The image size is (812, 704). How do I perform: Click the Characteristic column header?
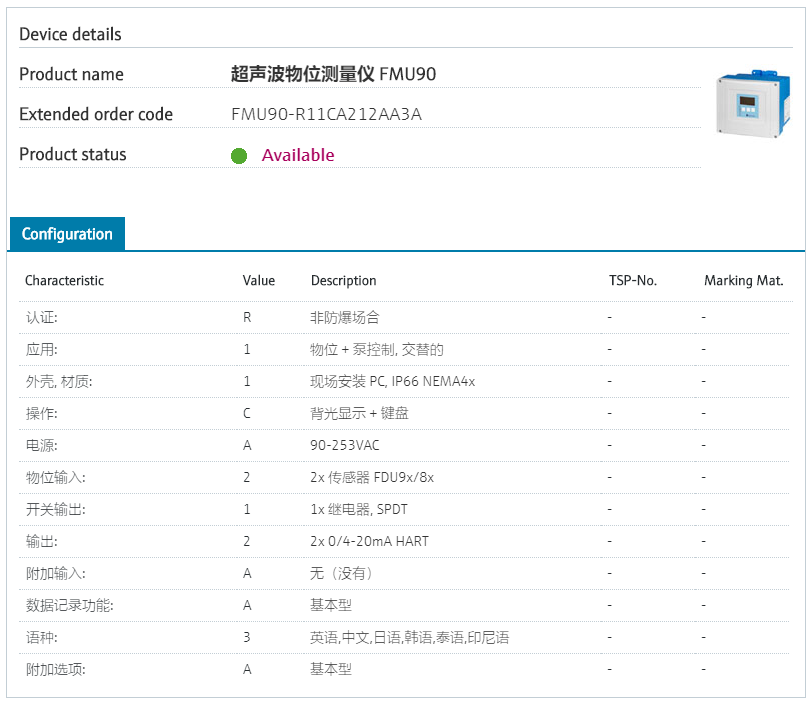64,281
